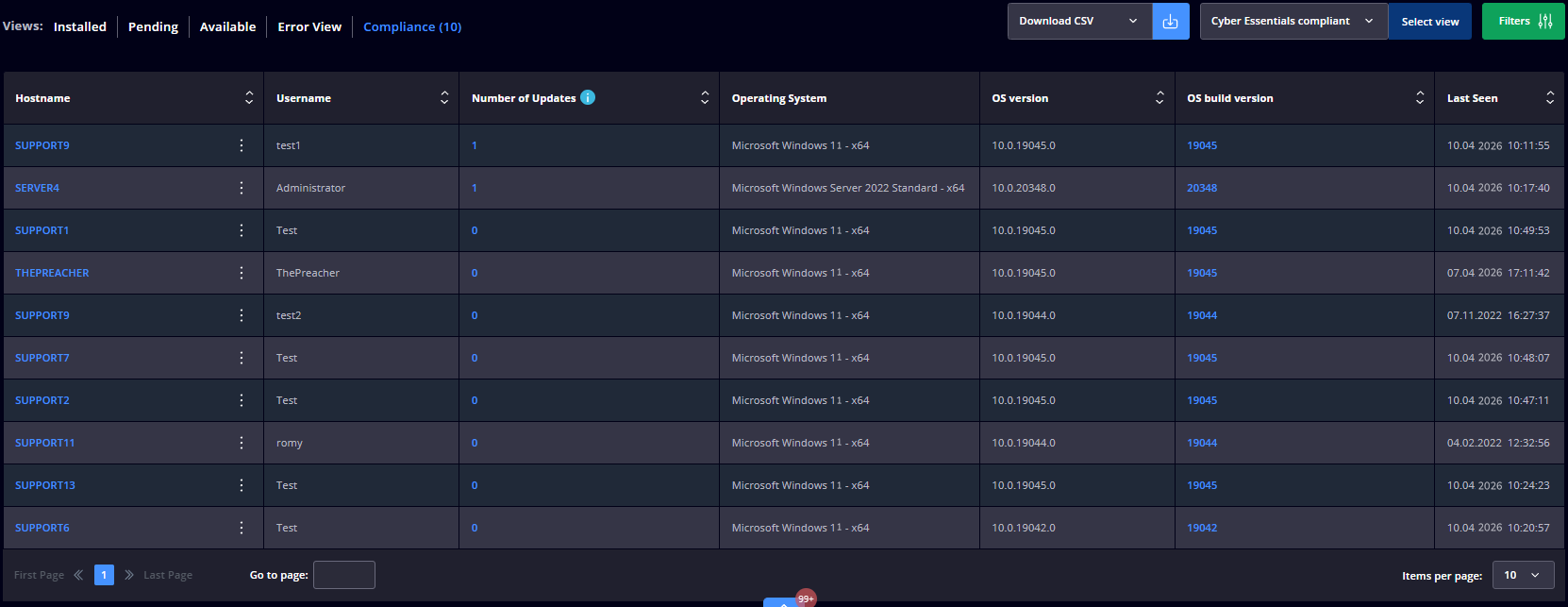This screenshot has height=607, width=1568.
Task: Open build 20348 link for SERVER4
Action: click(1202, 188)
